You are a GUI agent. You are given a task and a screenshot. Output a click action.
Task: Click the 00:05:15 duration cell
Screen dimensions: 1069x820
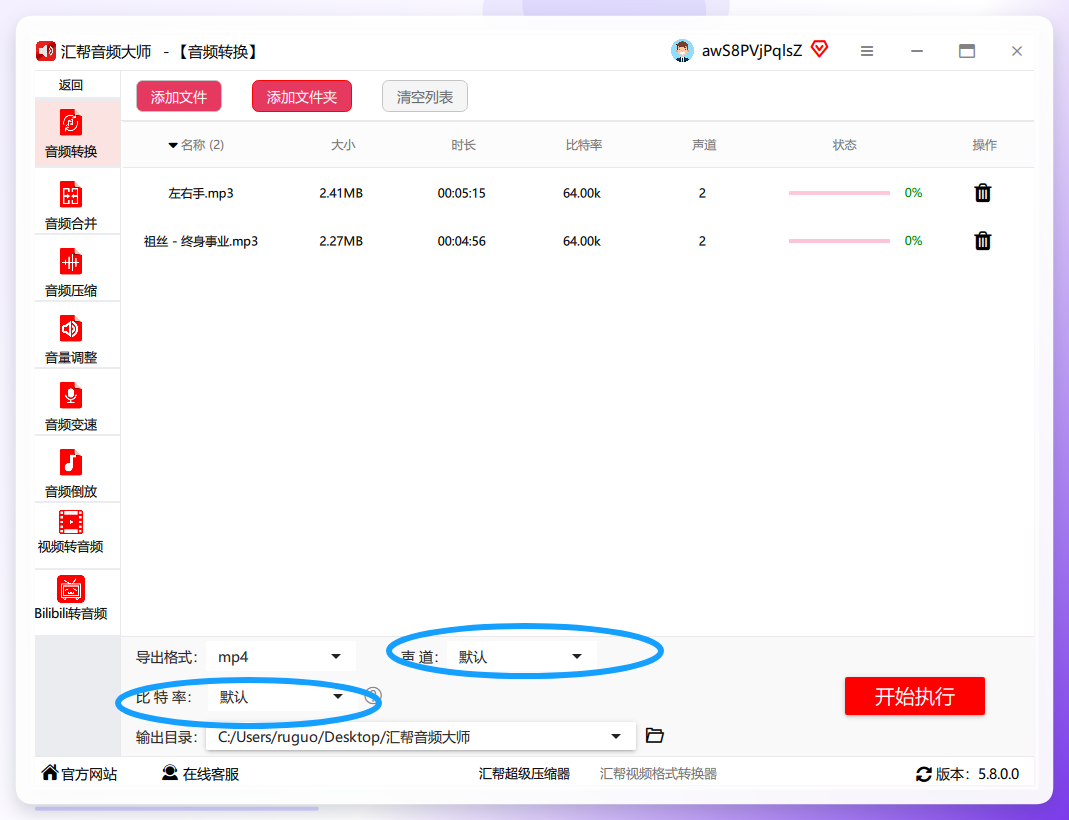(462, 193)
